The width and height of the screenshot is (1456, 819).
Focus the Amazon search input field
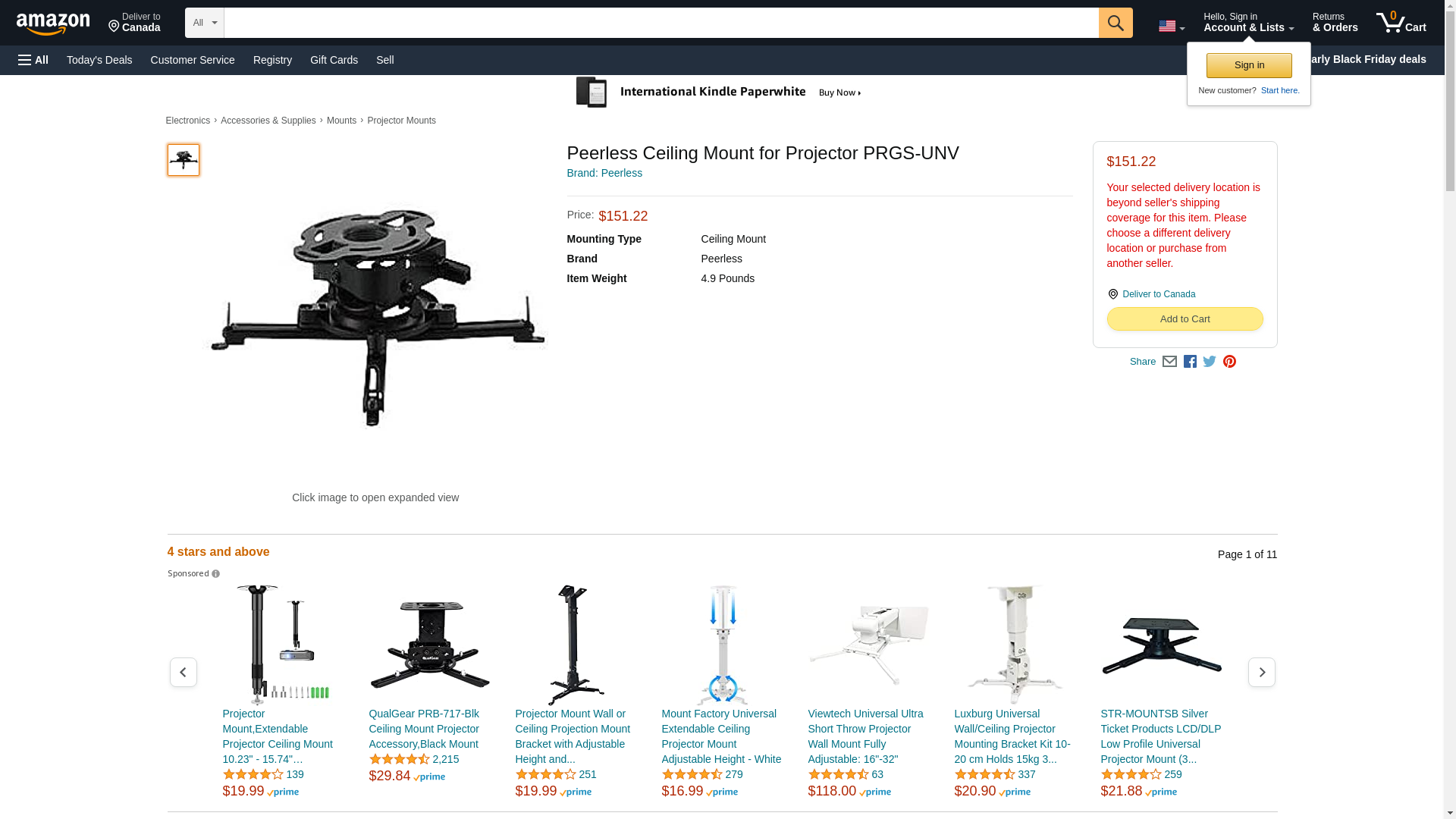coord(661,23)
